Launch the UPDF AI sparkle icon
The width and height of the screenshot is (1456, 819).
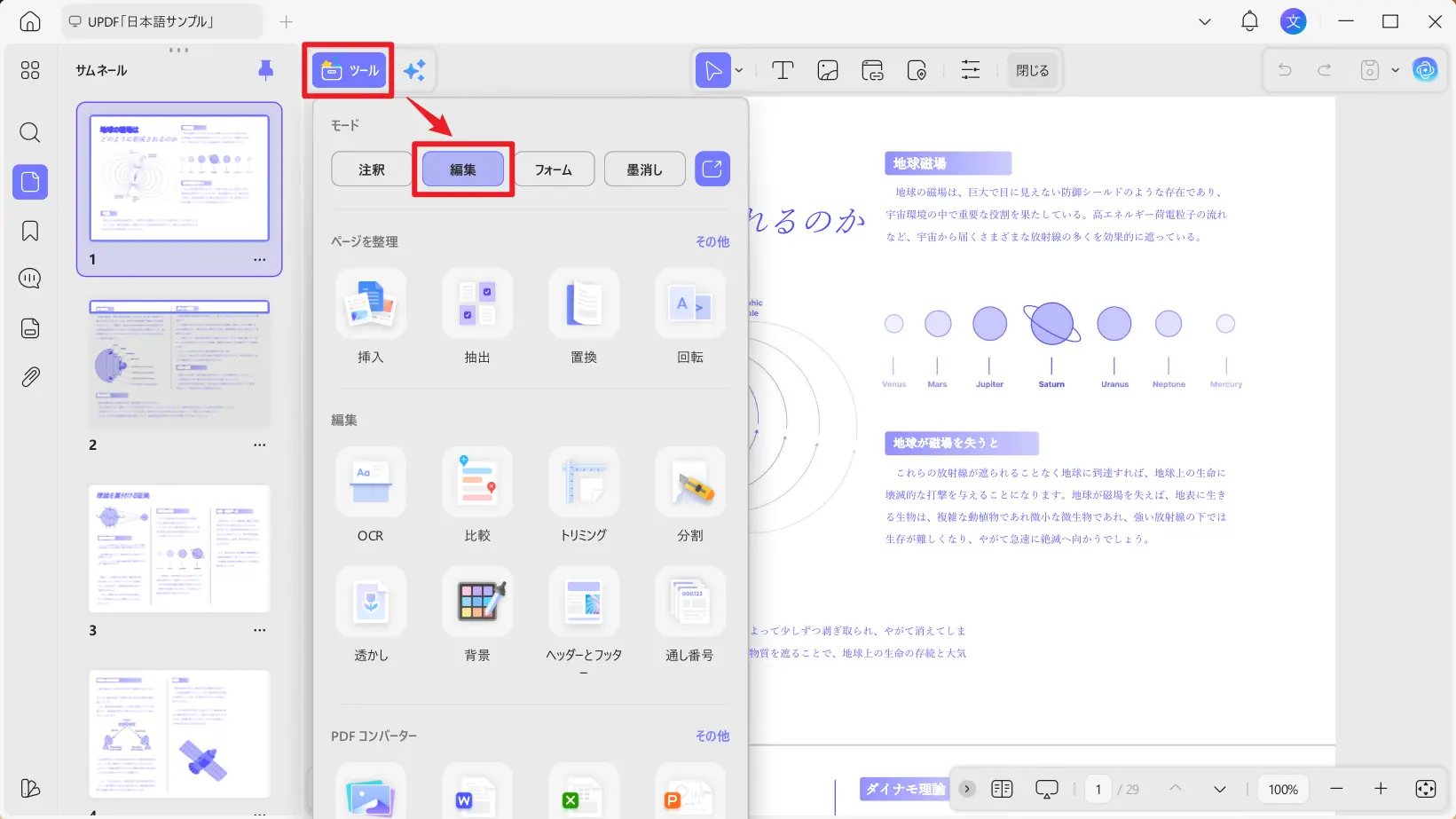click(414, 70)
